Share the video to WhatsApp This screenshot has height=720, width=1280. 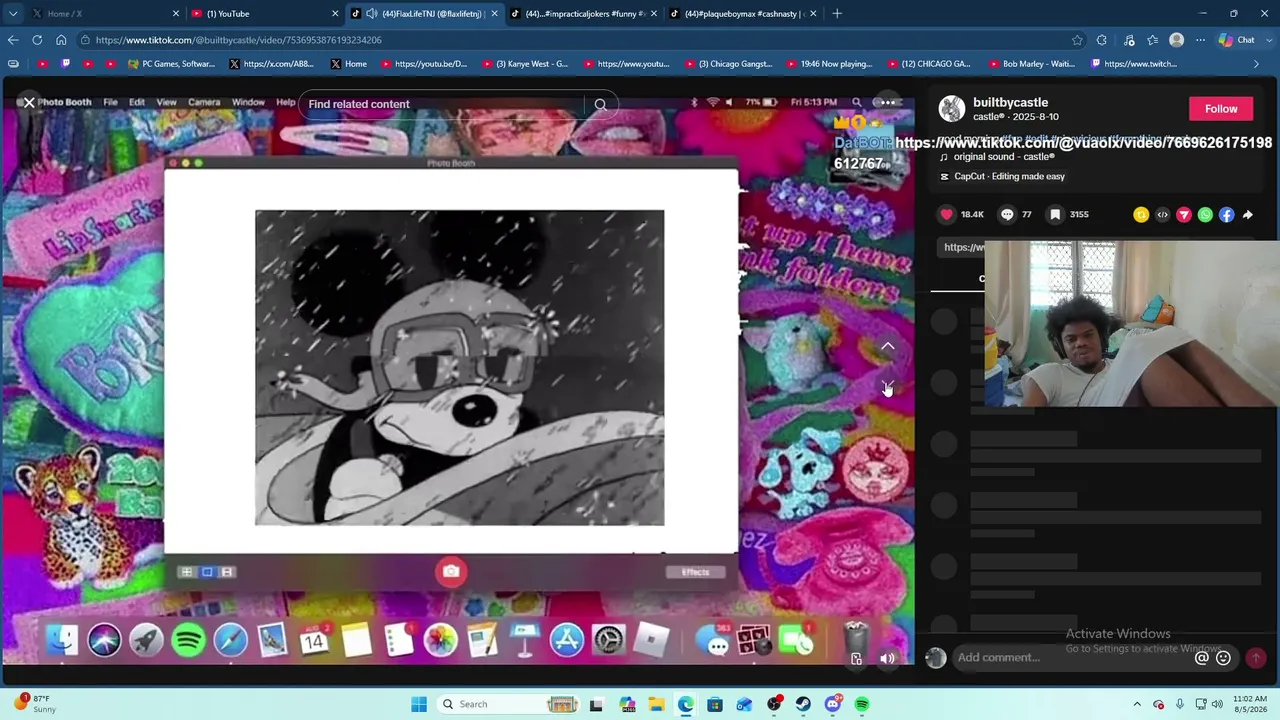coord(1205,214)
